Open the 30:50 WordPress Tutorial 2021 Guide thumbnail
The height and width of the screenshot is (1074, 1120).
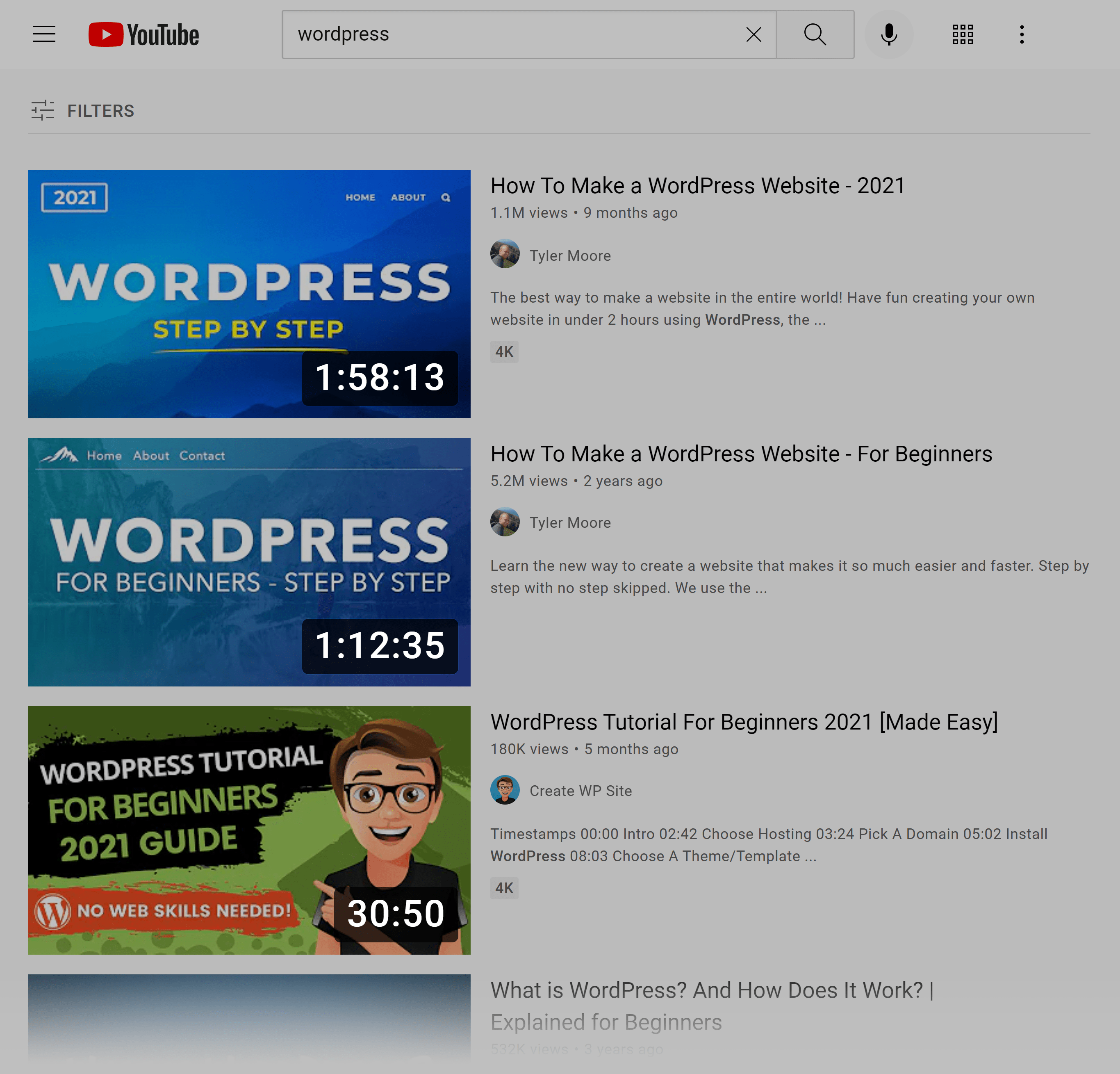click(249, 830)
